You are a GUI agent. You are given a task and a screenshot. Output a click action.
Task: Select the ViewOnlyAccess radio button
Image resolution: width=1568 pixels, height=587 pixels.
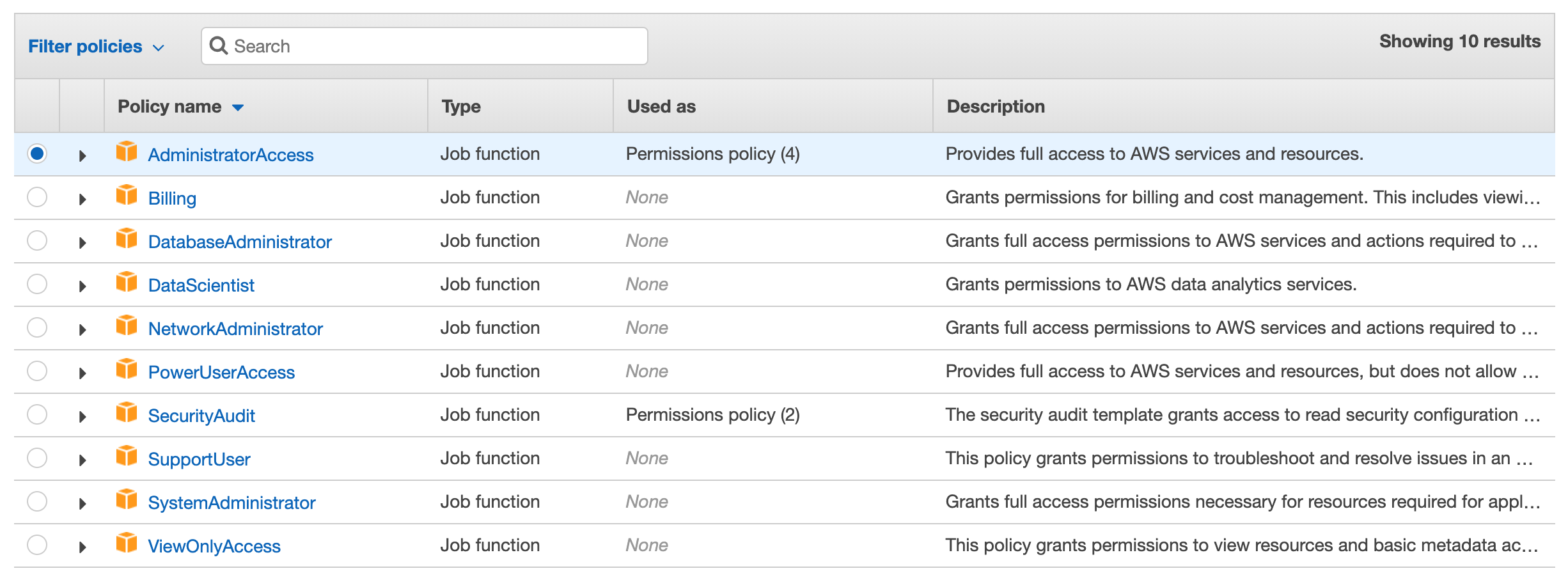37,545
